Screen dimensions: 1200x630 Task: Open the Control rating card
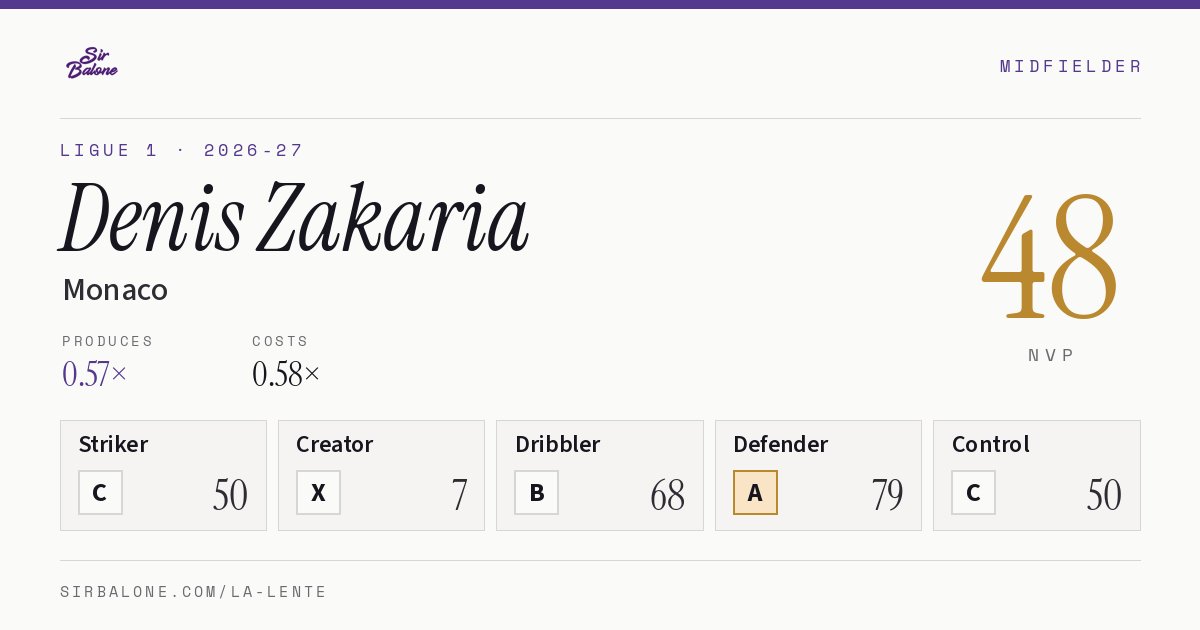click(1037, 475)
